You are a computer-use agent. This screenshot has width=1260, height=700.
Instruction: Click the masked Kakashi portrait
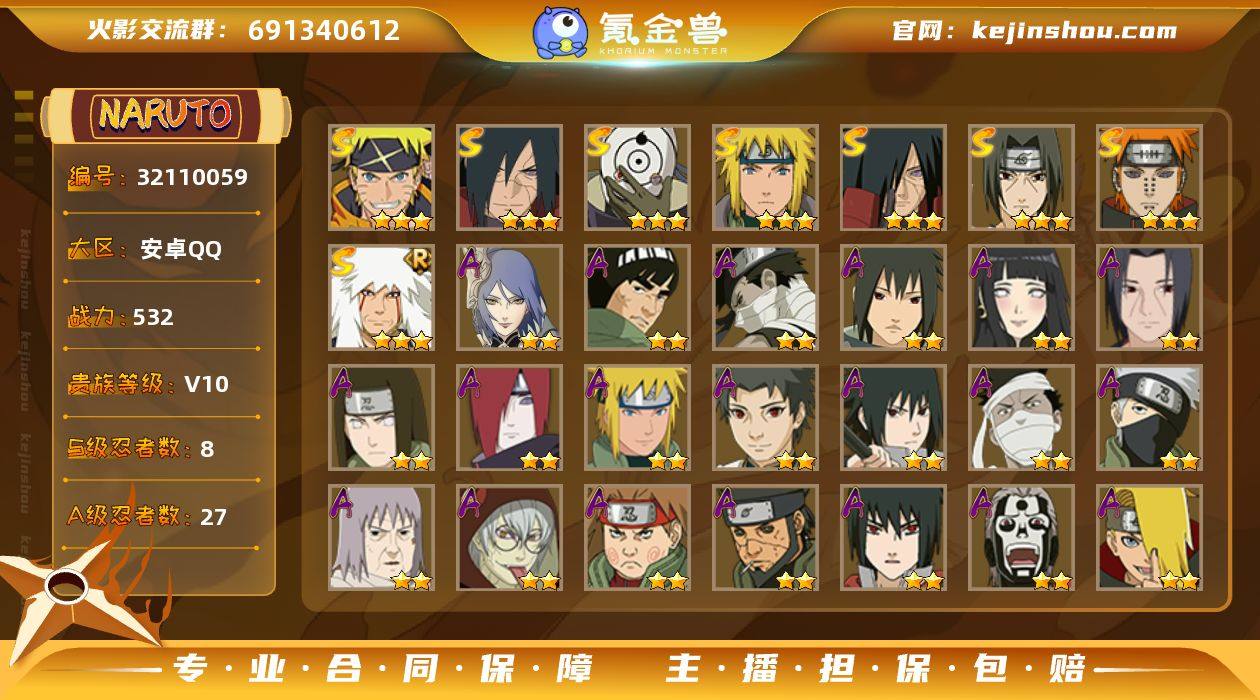1149,418
